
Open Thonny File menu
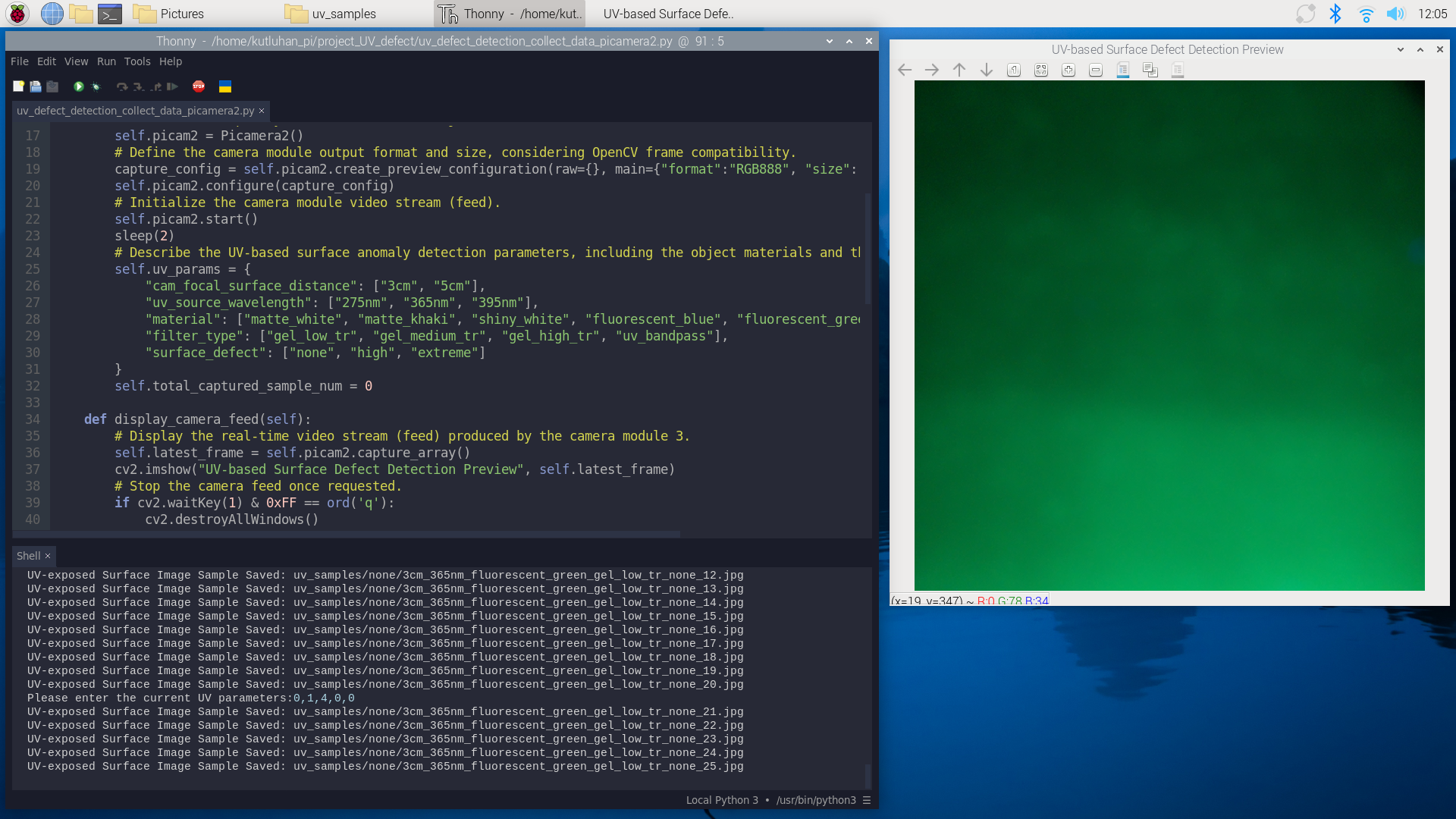(20, 61)
